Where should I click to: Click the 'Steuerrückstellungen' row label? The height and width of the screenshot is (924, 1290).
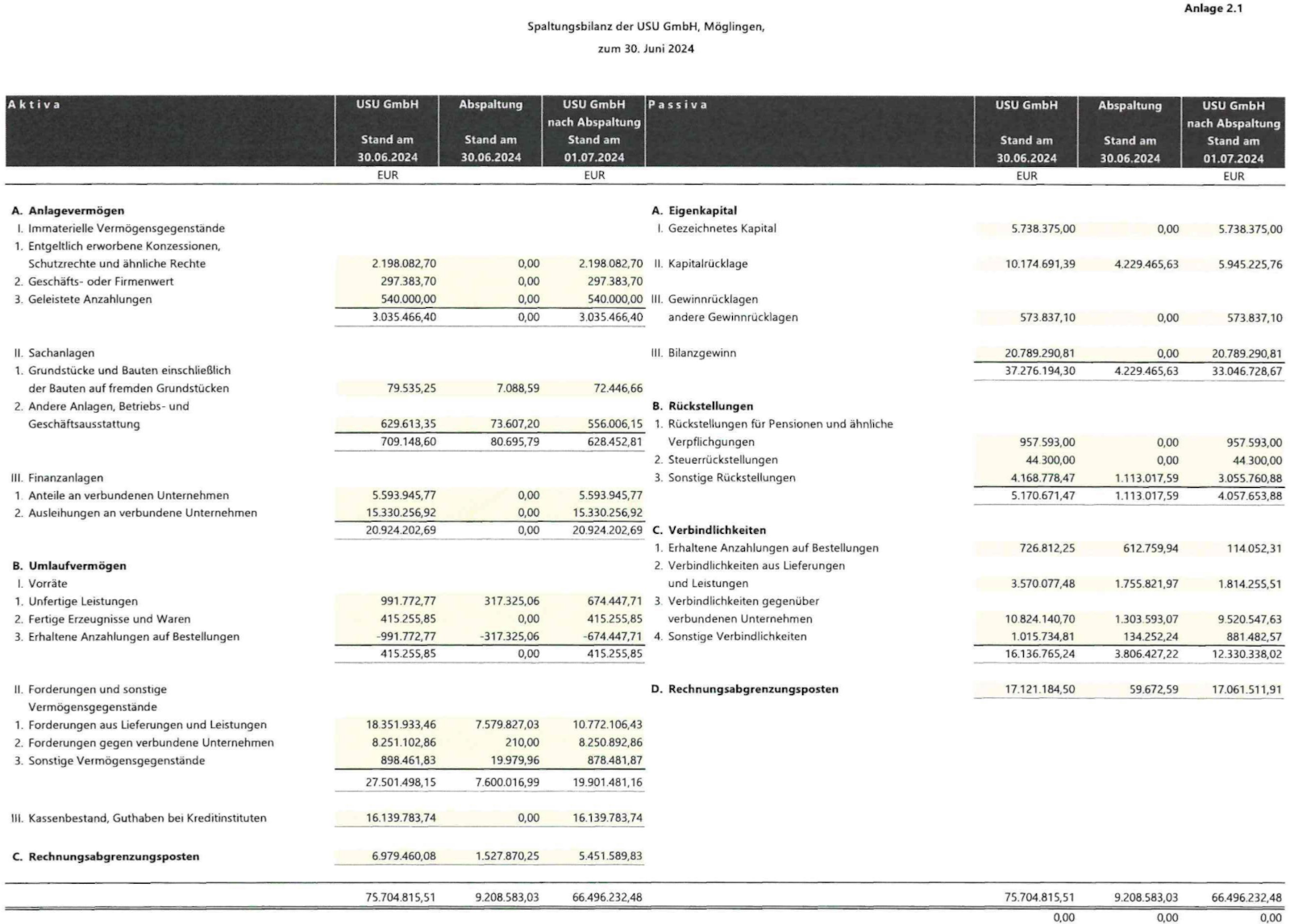tap(722, 460)
